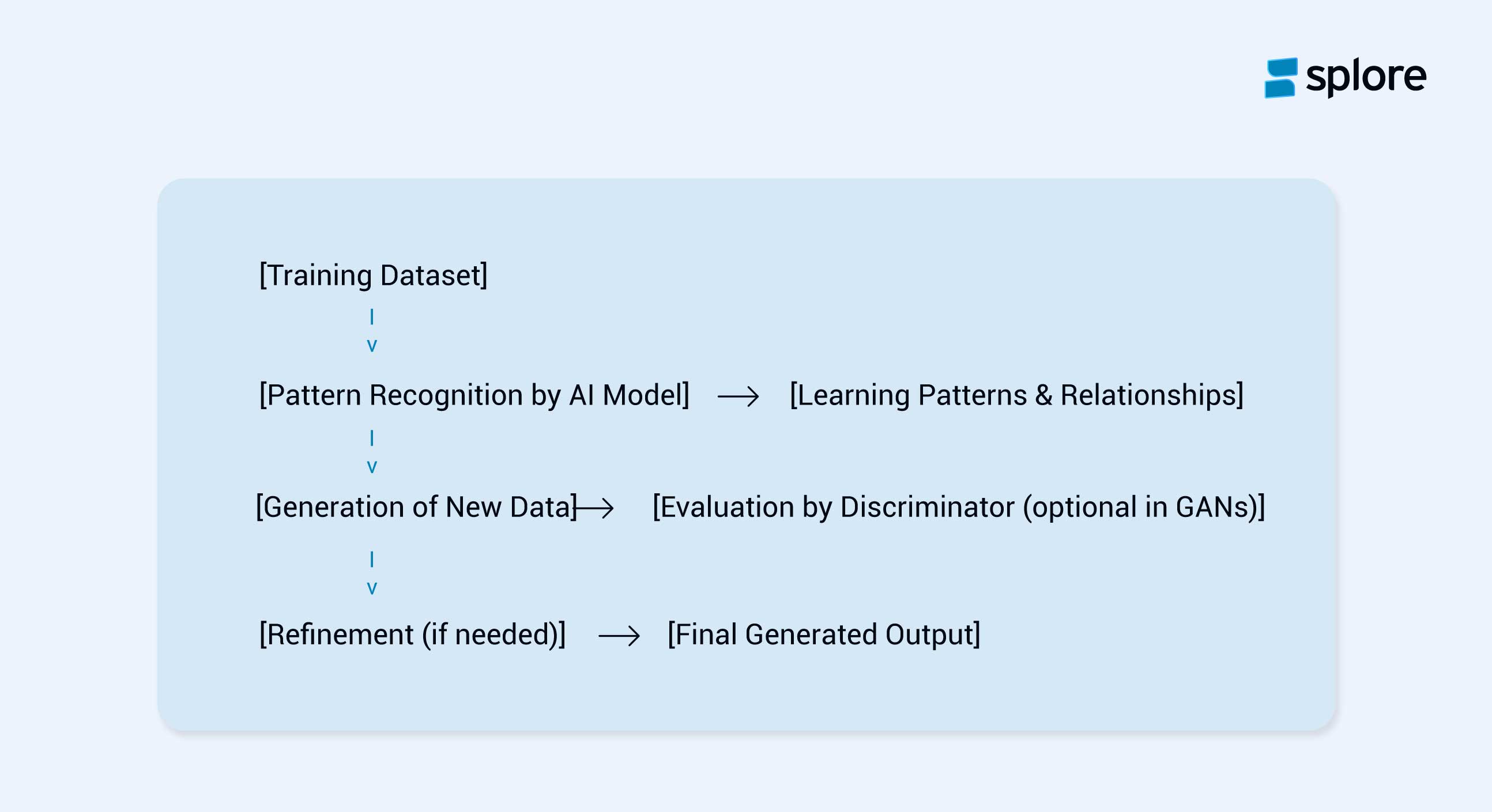Click the arrow after Generation of New Data
The width and height of the screenshot is (1492, 812).
point(594,508)
